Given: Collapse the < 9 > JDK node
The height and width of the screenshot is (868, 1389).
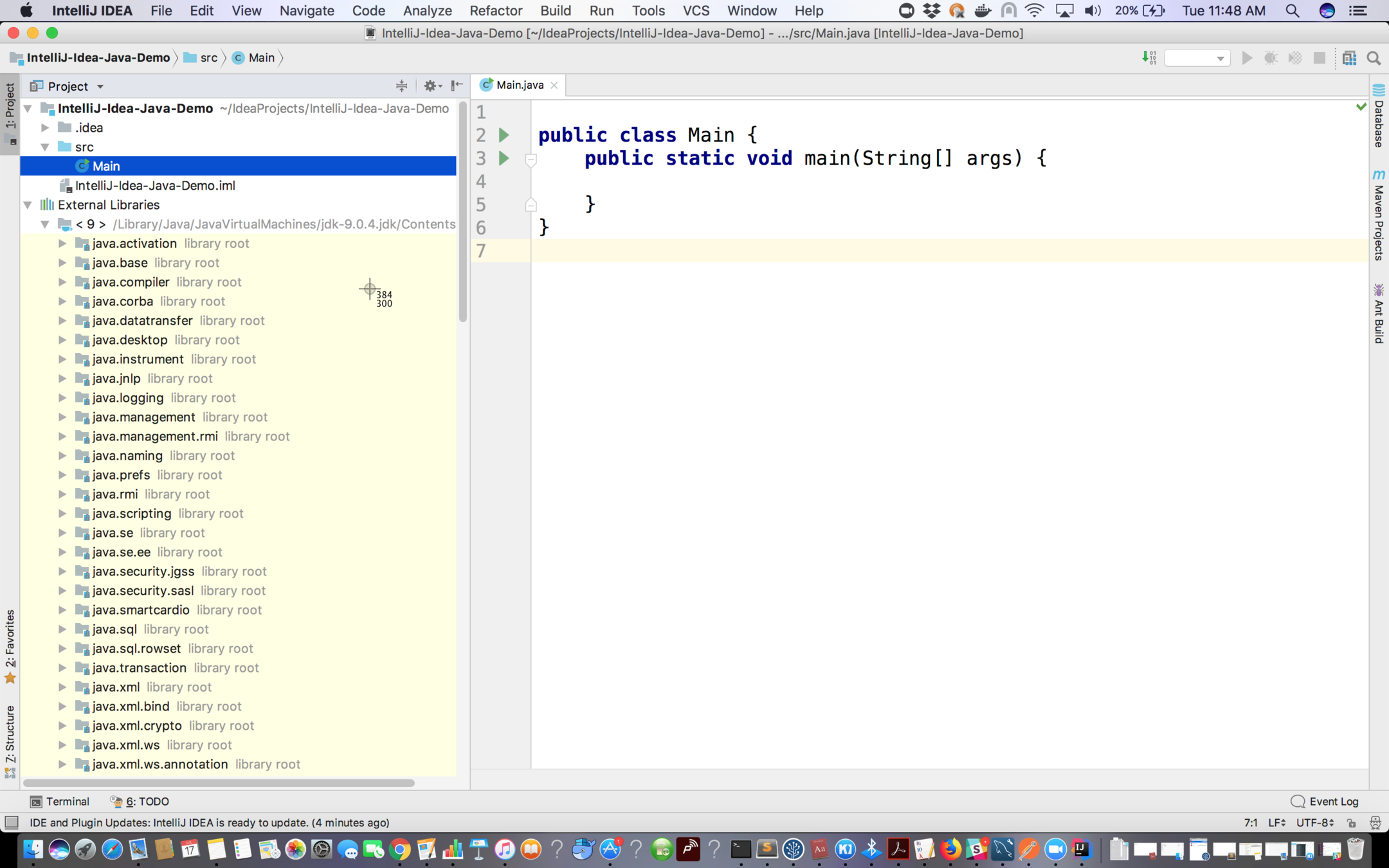Looking at the screenshot, I should (45, 224).
